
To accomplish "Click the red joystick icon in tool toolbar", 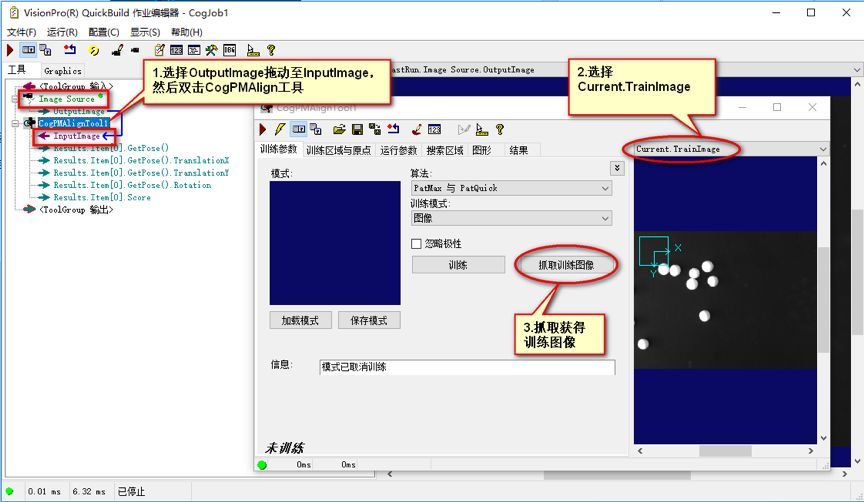I will tap(417, 129).
